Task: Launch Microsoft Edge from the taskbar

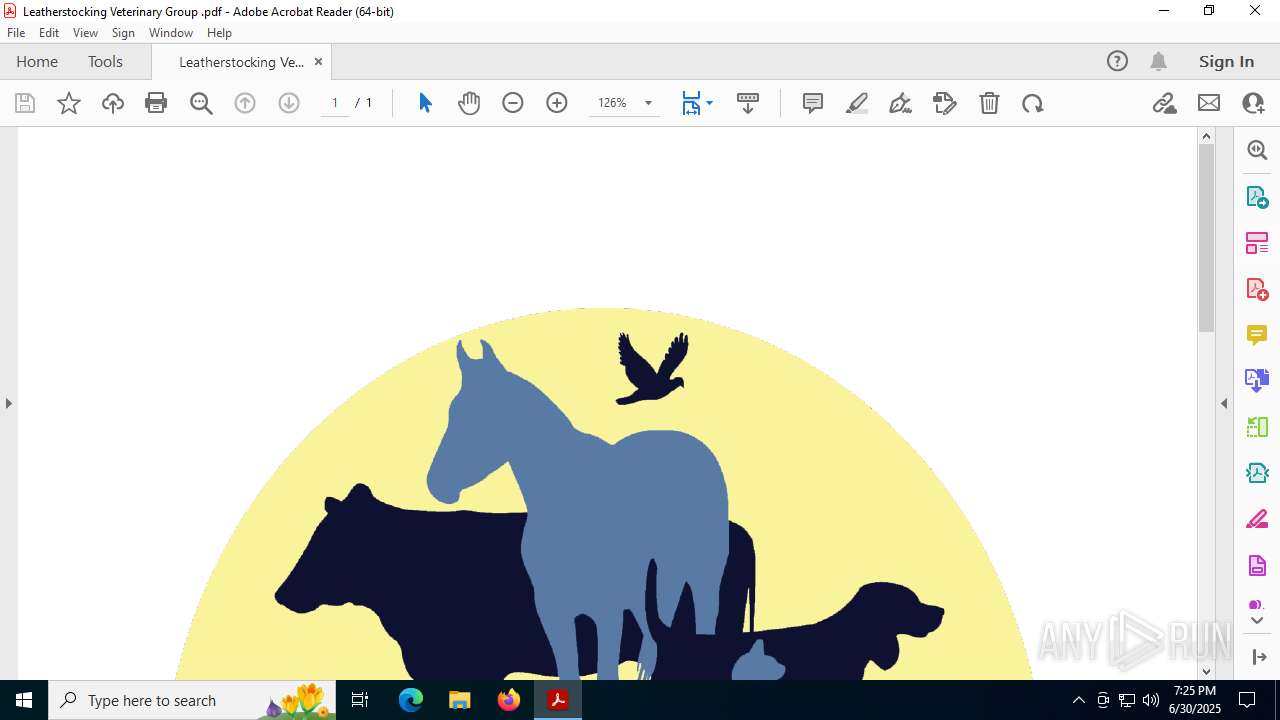Action: pos(411,700)
